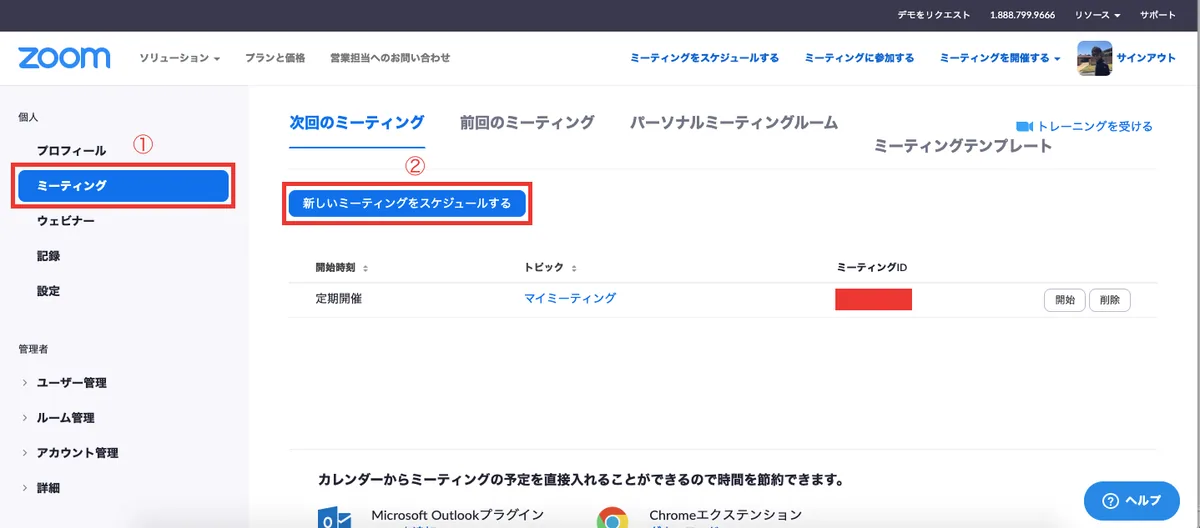Screen dimensions: 1200x528
Task: Switch to 前回のミーティング tab
Action: (527, 122)
